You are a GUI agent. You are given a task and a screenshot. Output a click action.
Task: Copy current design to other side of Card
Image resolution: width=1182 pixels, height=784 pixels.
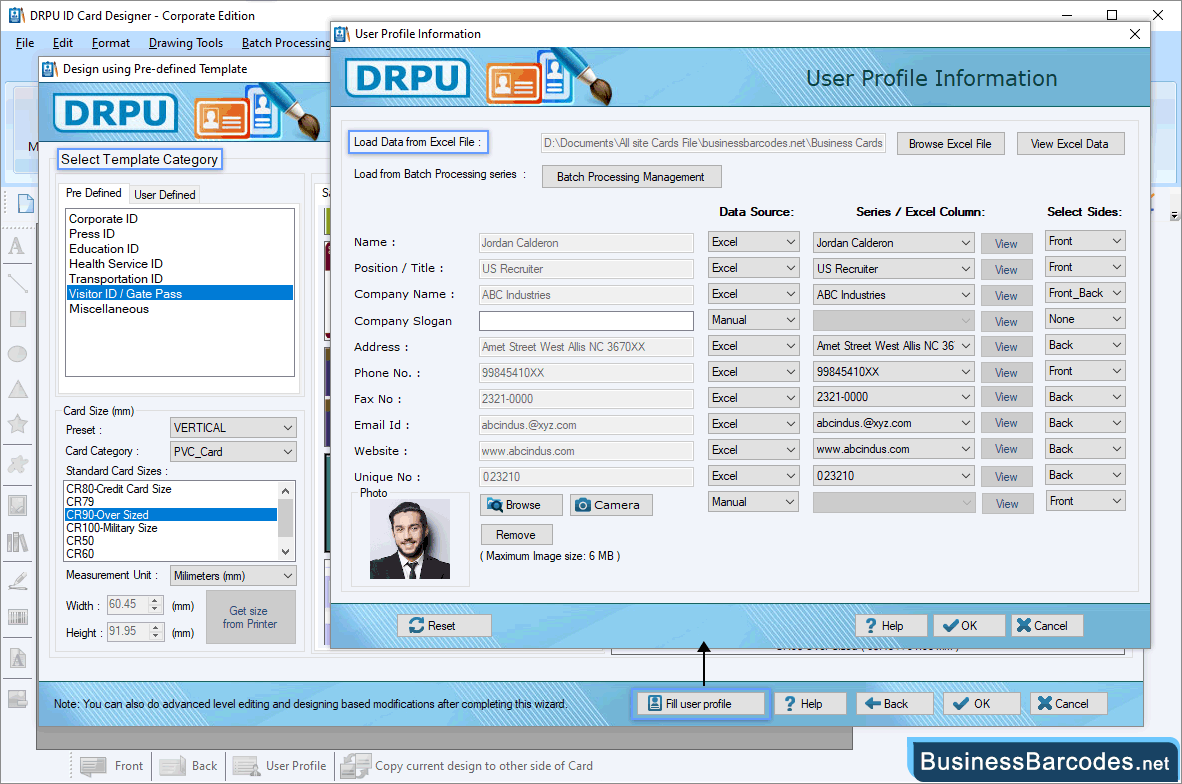click(x=467, y=766)
